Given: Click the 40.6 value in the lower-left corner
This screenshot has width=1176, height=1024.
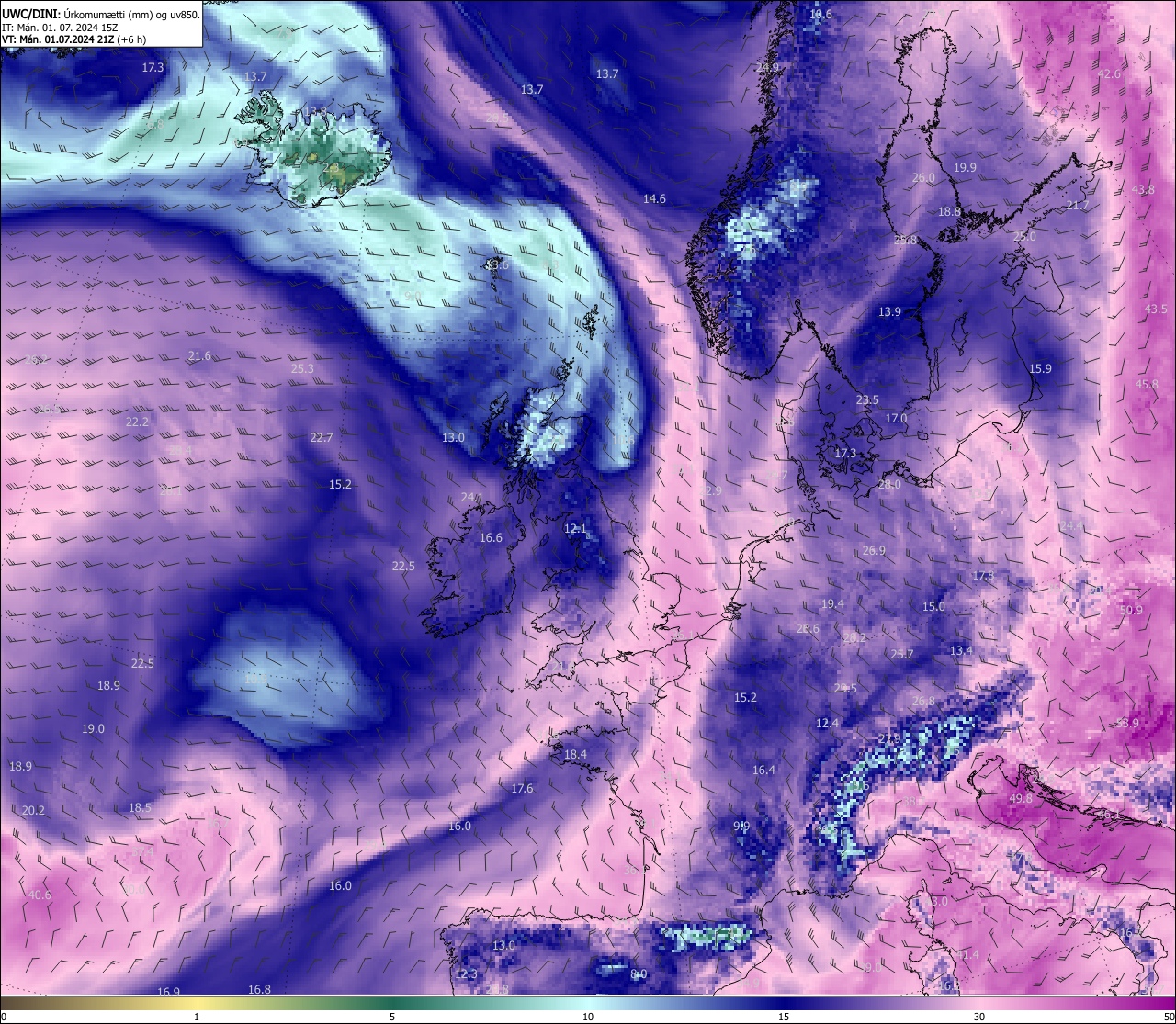Looking at the screenshot, I should click(40, 895).
